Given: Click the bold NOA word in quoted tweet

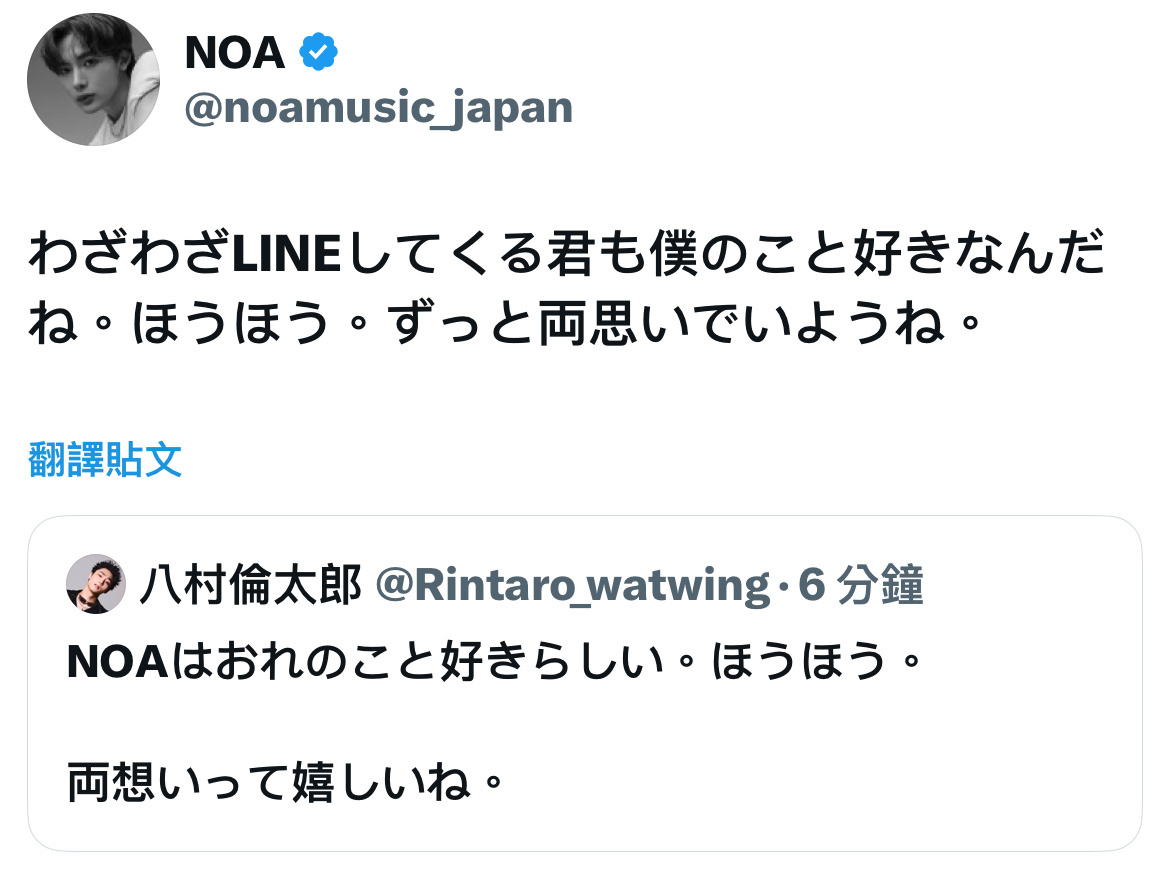Looking at the screenshot, I should (117, 662).
